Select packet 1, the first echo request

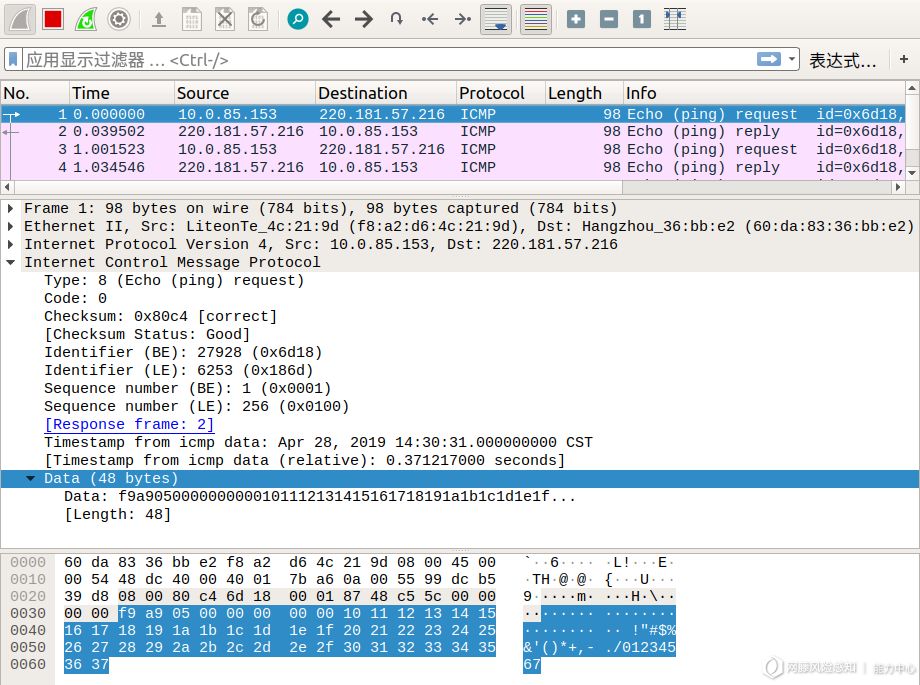[x=452, y=114]
